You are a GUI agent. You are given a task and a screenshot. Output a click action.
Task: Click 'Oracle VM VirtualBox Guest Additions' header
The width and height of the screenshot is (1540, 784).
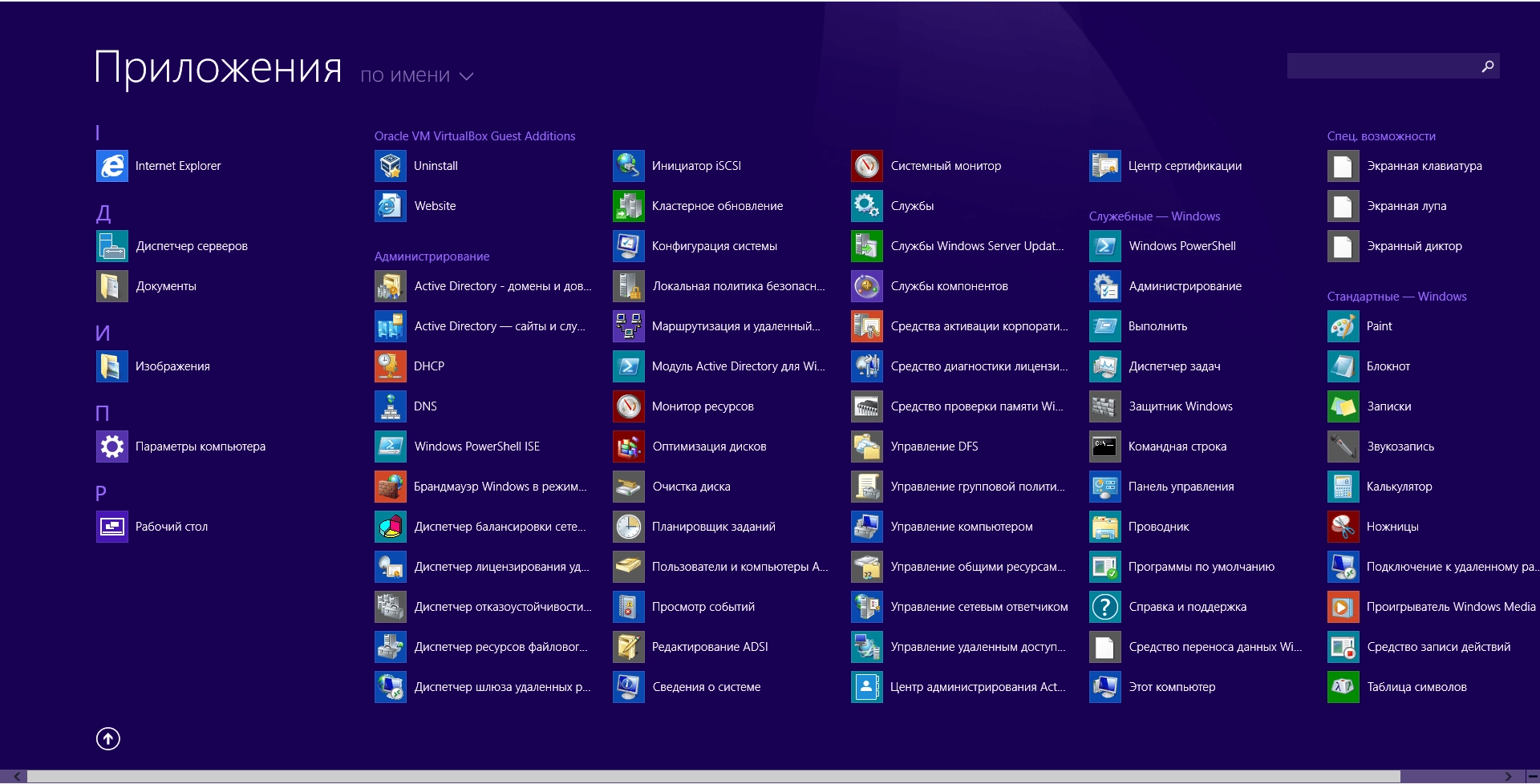click(x=475, y=136)
